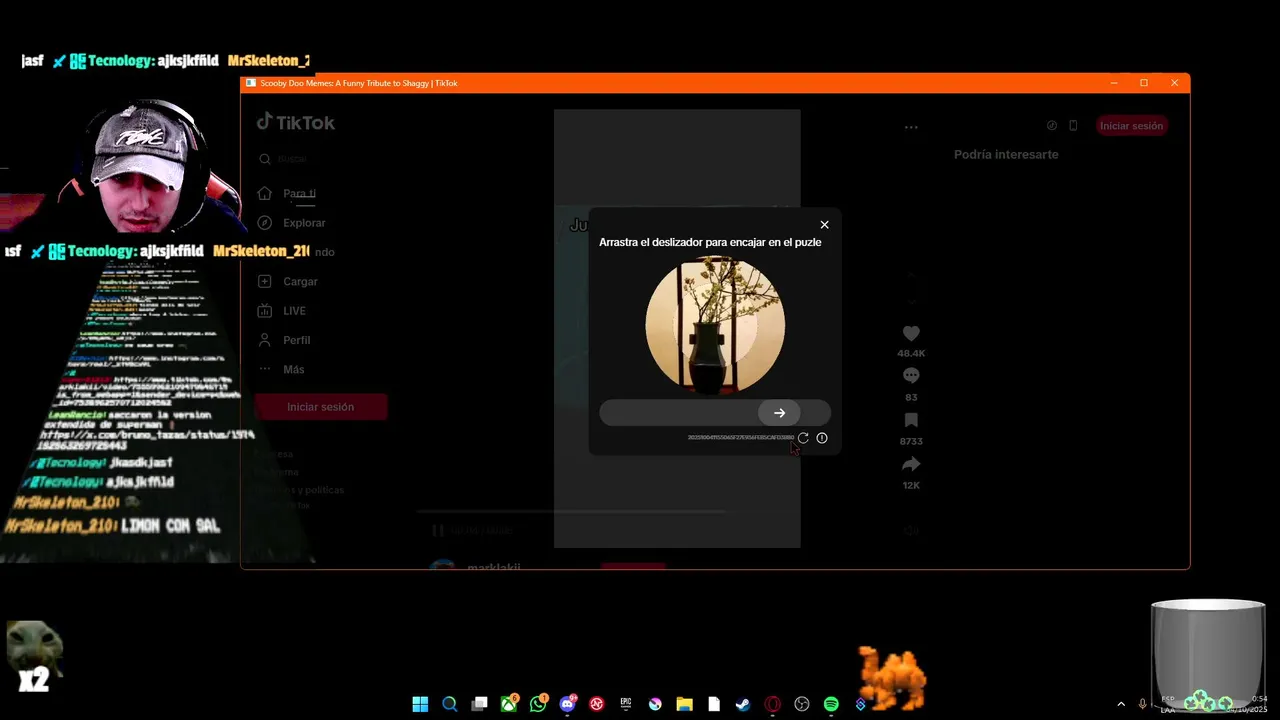Click the sidebar Iniciar sesión button
The image size is (1280, 720).
(320, 407)
